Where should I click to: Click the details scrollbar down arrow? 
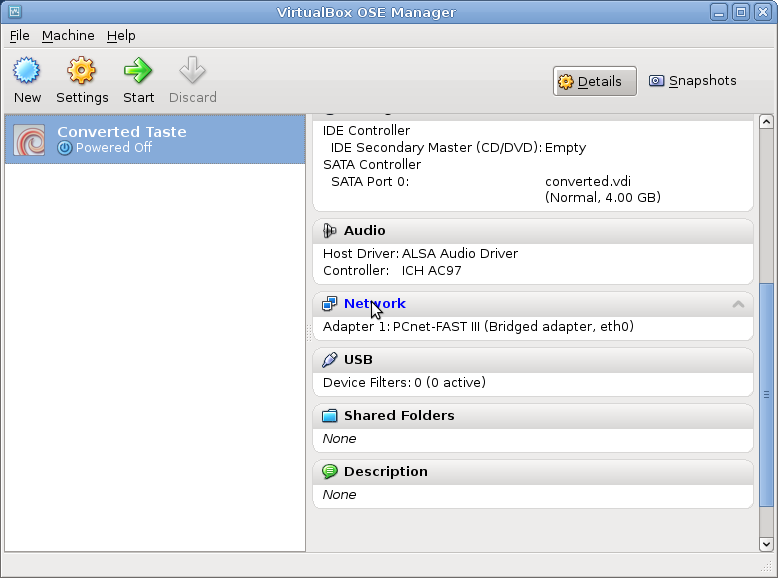pos(766,544)
